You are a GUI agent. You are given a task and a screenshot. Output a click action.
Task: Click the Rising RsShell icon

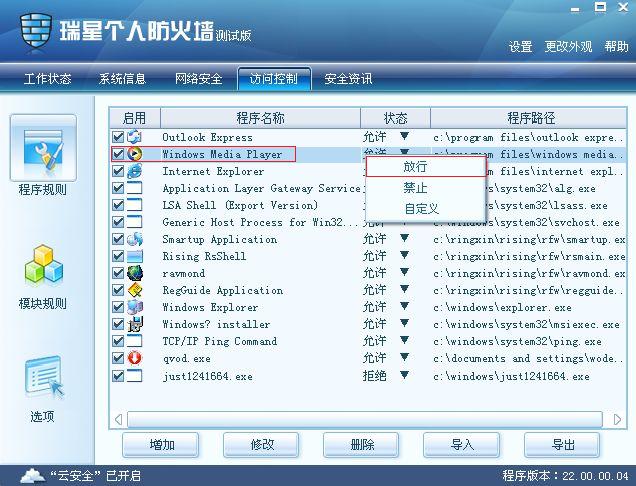pyautogui.click(x=135, y=256)
